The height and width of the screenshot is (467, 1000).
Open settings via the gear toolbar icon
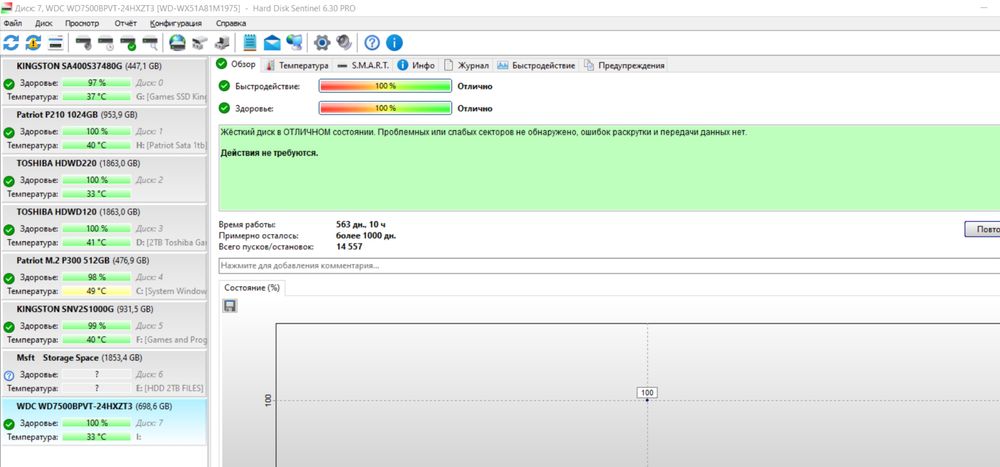coord(322,43)
